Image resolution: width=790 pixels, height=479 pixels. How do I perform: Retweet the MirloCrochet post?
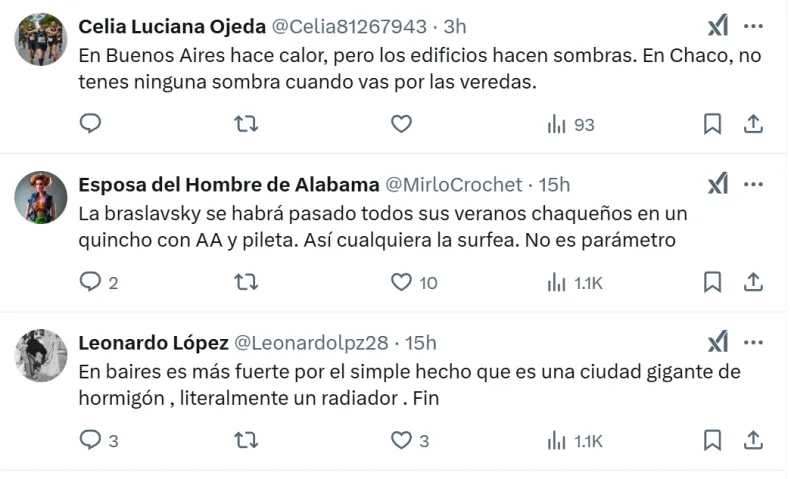(245, 282)
